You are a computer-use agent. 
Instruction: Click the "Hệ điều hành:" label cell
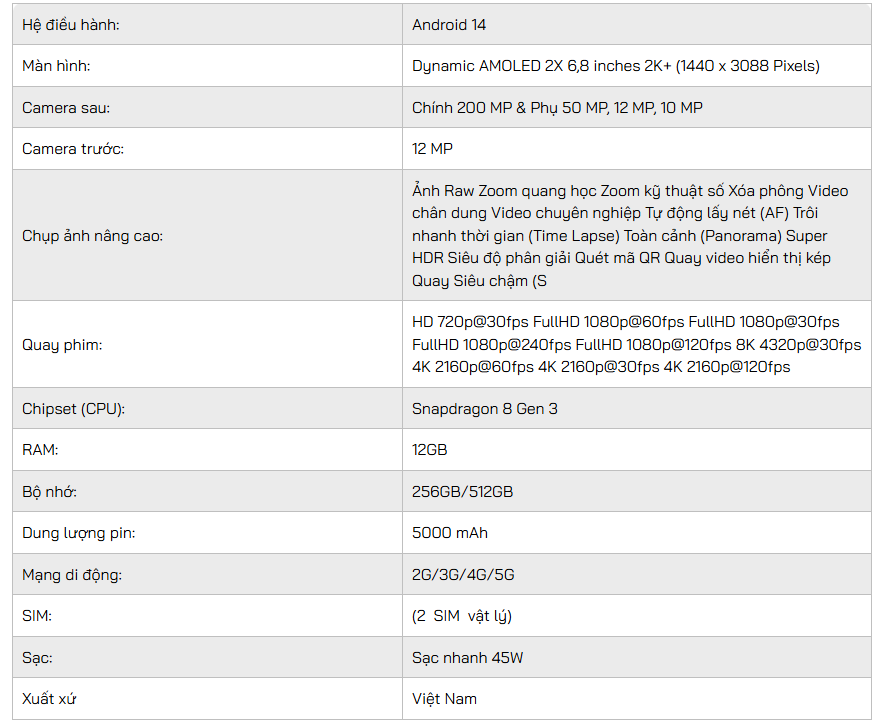[x=71, y=24]
